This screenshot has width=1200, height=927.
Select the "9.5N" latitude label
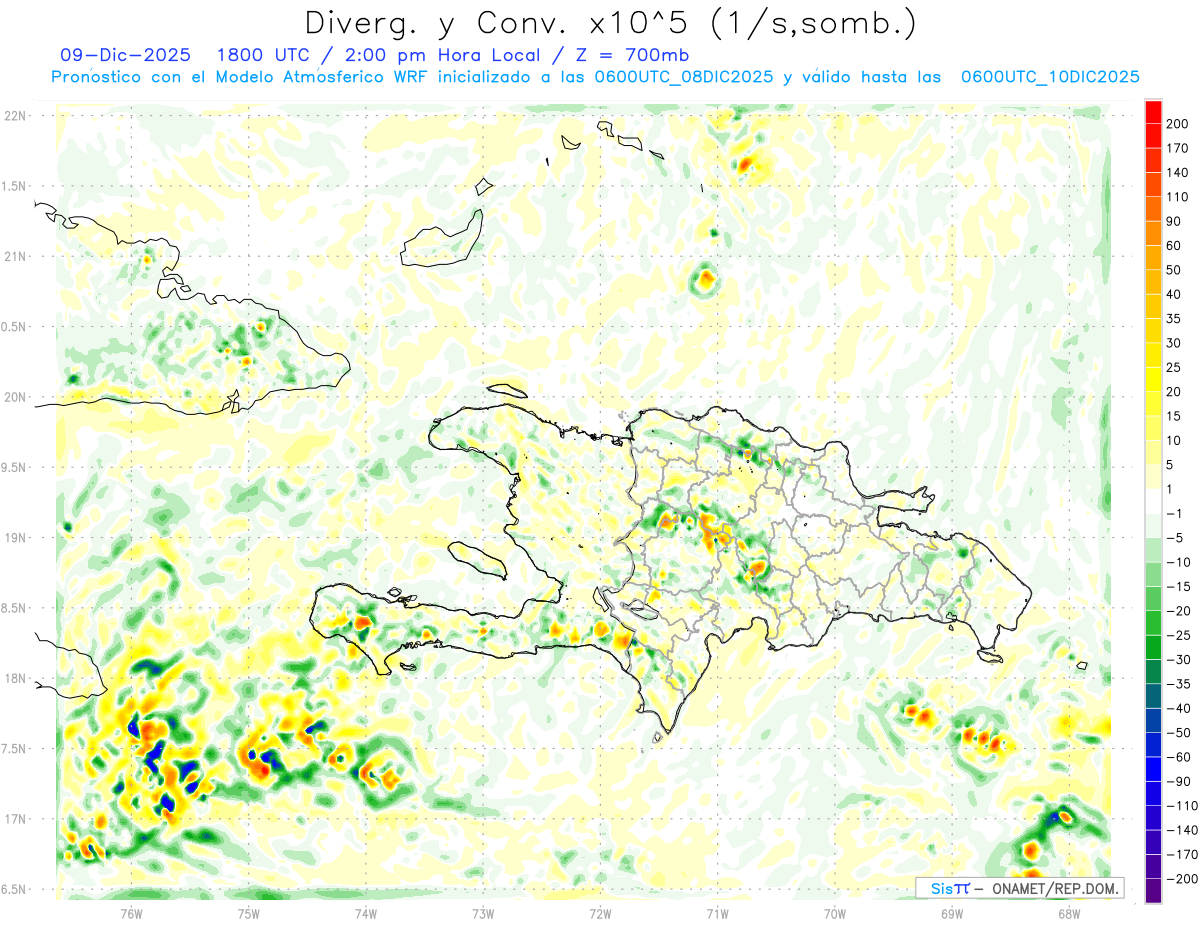tap(15, 467)
